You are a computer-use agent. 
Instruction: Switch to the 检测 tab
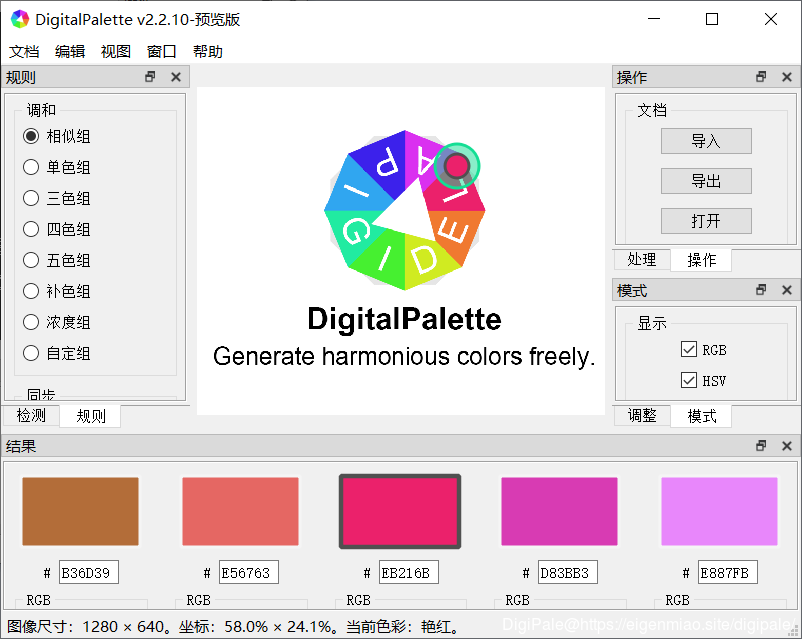click(31, 415)
